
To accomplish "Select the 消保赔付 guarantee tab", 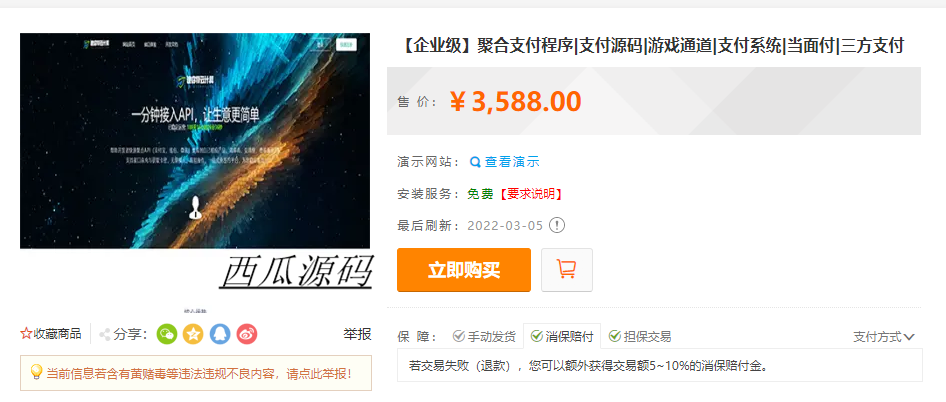I will (x=562, y=337).
